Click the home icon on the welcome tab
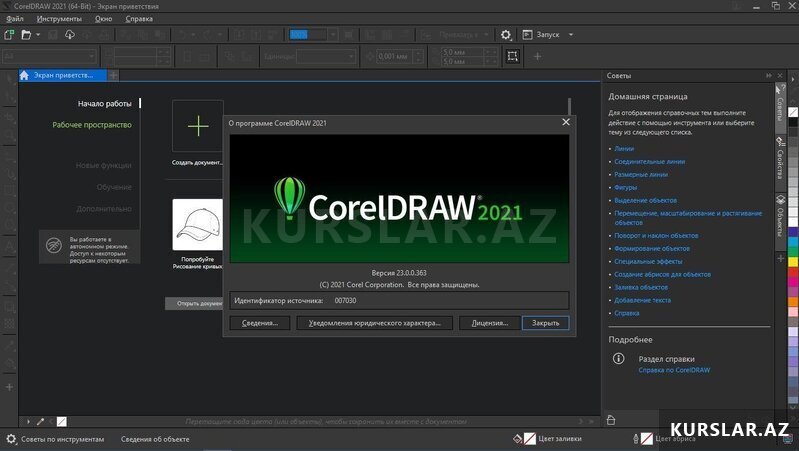 (24, 75)
